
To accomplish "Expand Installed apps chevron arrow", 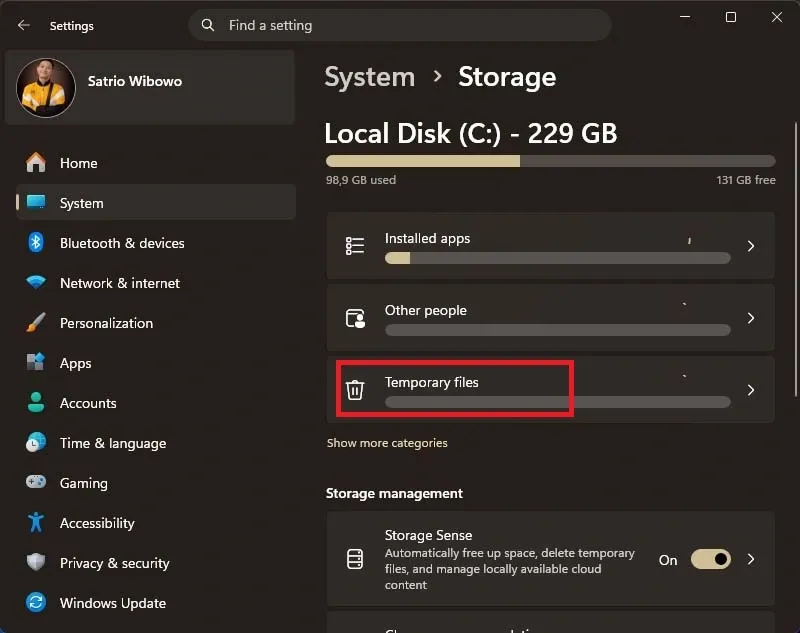I will (x=751, y=246).
